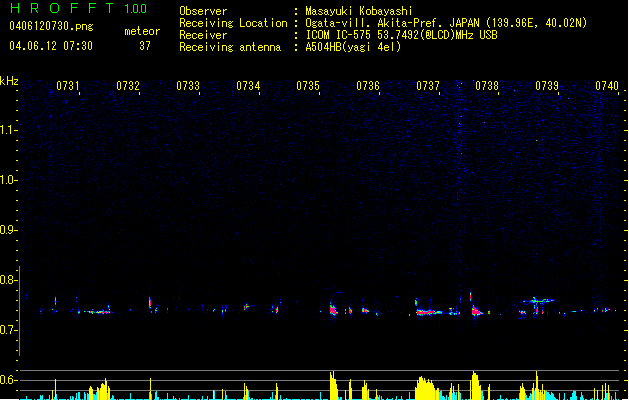Click the HROFFT 1.0.0 title text

[78, 8]
